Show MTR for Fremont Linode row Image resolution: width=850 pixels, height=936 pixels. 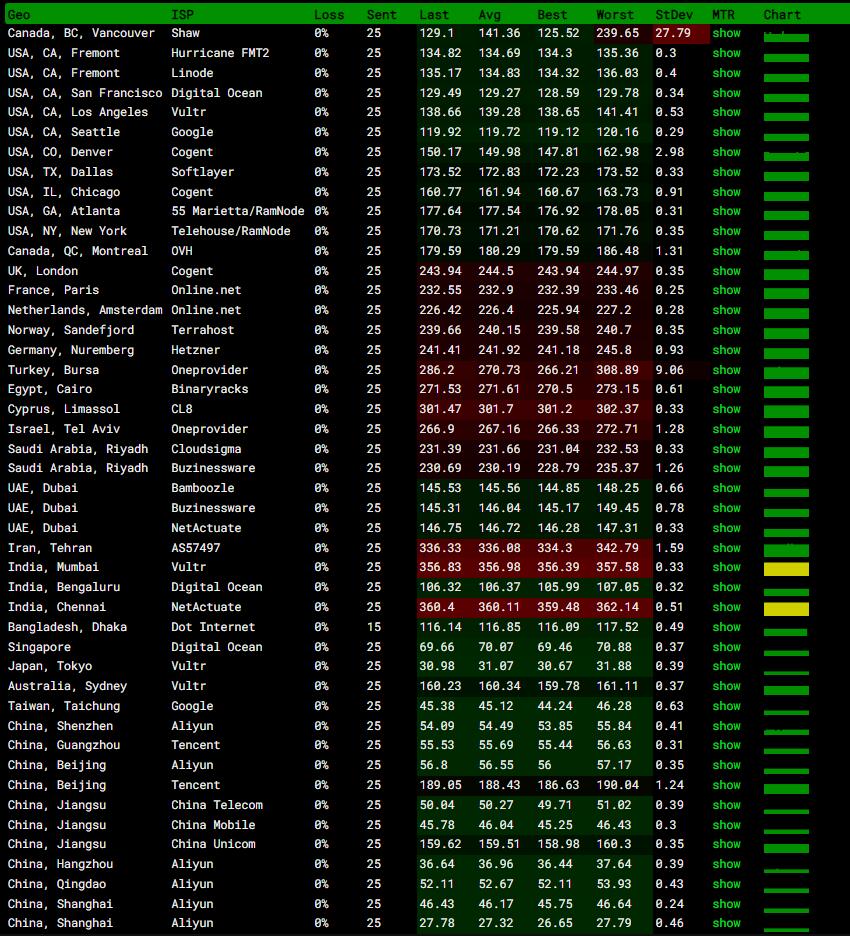point(726,73)
